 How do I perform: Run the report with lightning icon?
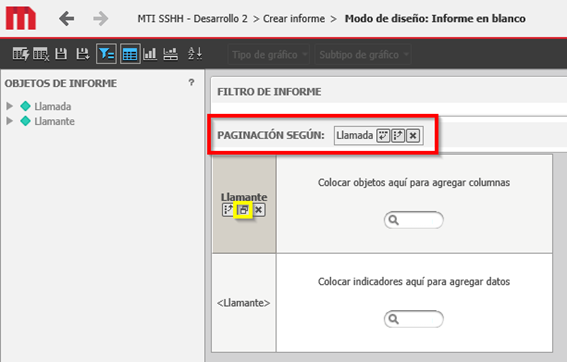pyautogui.click(x=21, y=54)
